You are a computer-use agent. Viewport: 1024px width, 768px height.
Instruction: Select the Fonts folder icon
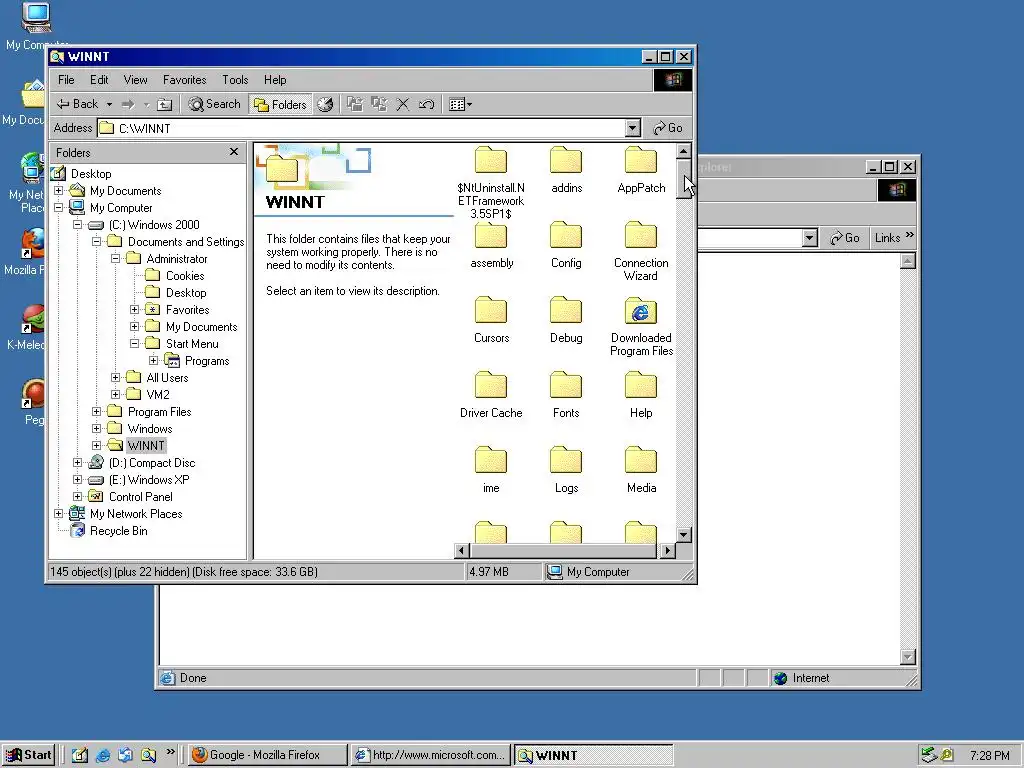click(x=566, y=385)
